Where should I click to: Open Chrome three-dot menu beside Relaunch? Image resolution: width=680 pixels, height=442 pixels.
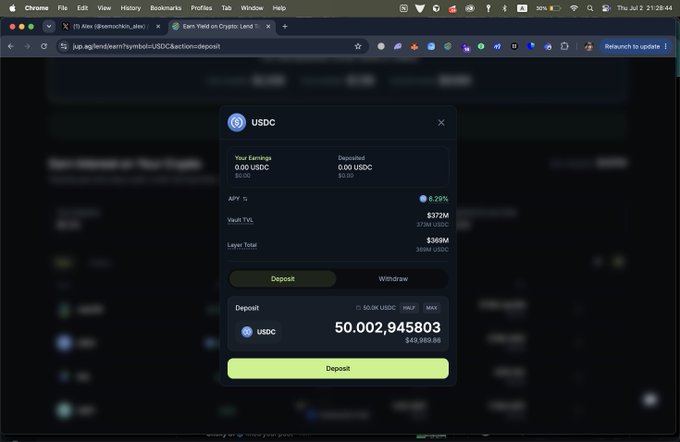click(x=666, y=46)
